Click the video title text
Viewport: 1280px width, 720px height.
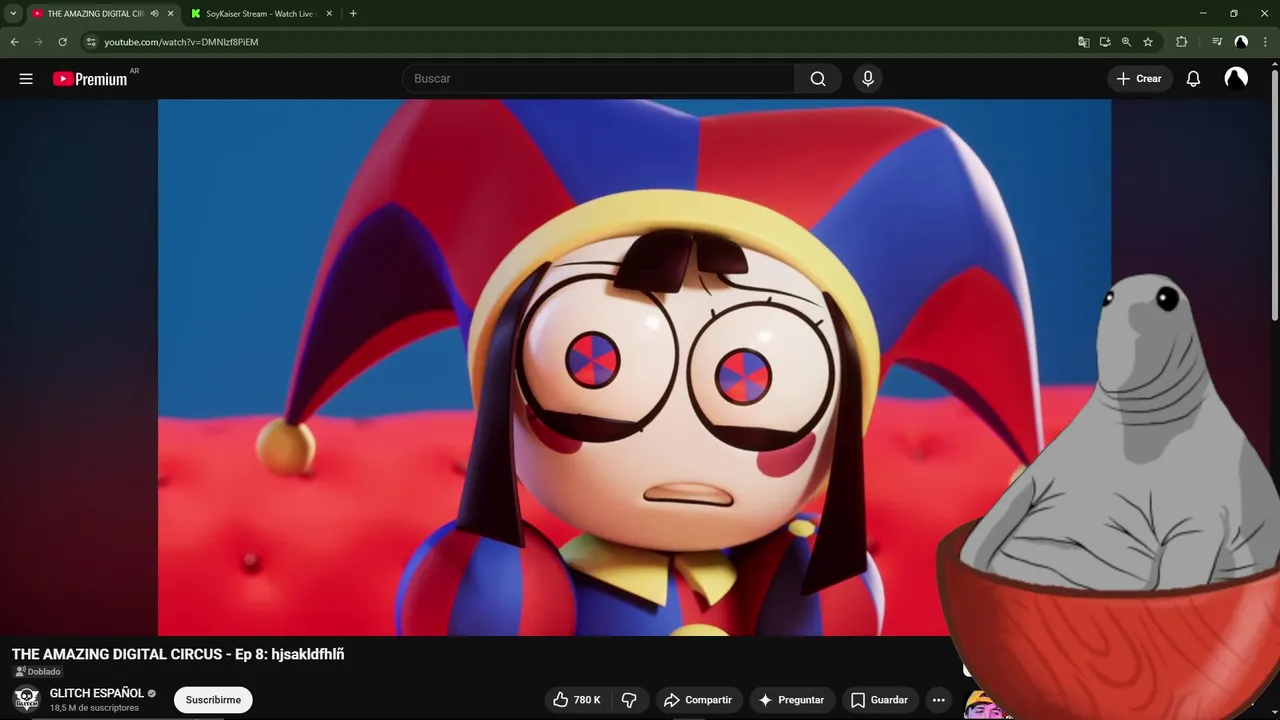click(x=178, y=654)
